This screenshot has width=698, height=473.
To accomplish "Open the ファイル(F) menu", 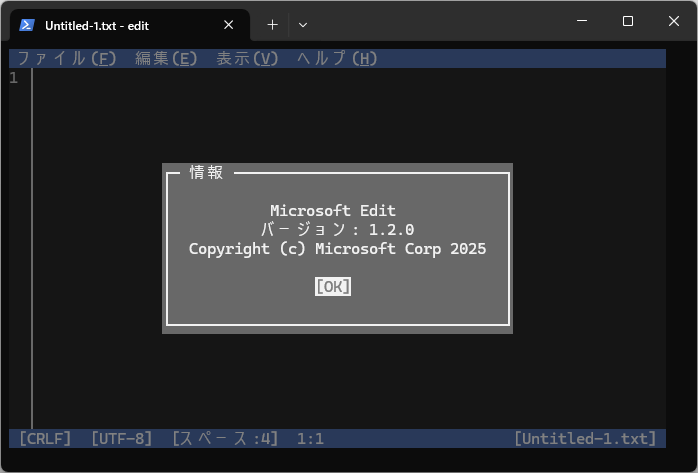I will [x=67, y=59].
